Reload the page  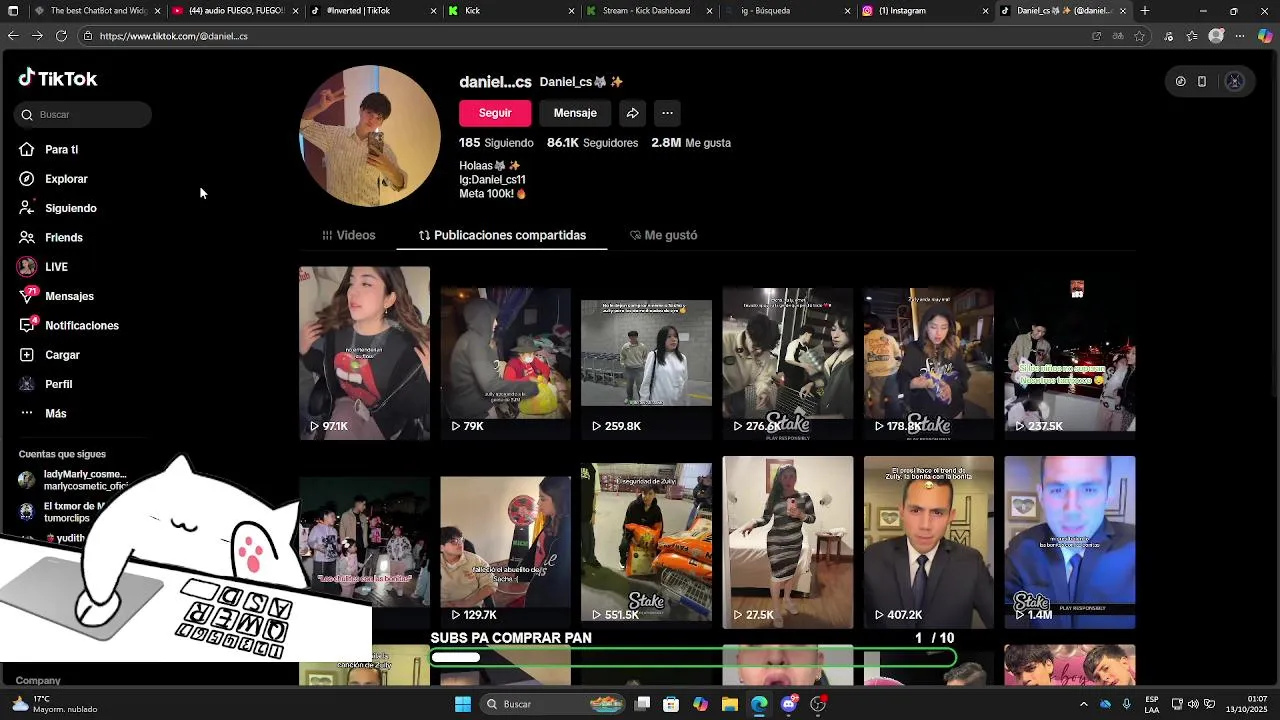point(61,36)
